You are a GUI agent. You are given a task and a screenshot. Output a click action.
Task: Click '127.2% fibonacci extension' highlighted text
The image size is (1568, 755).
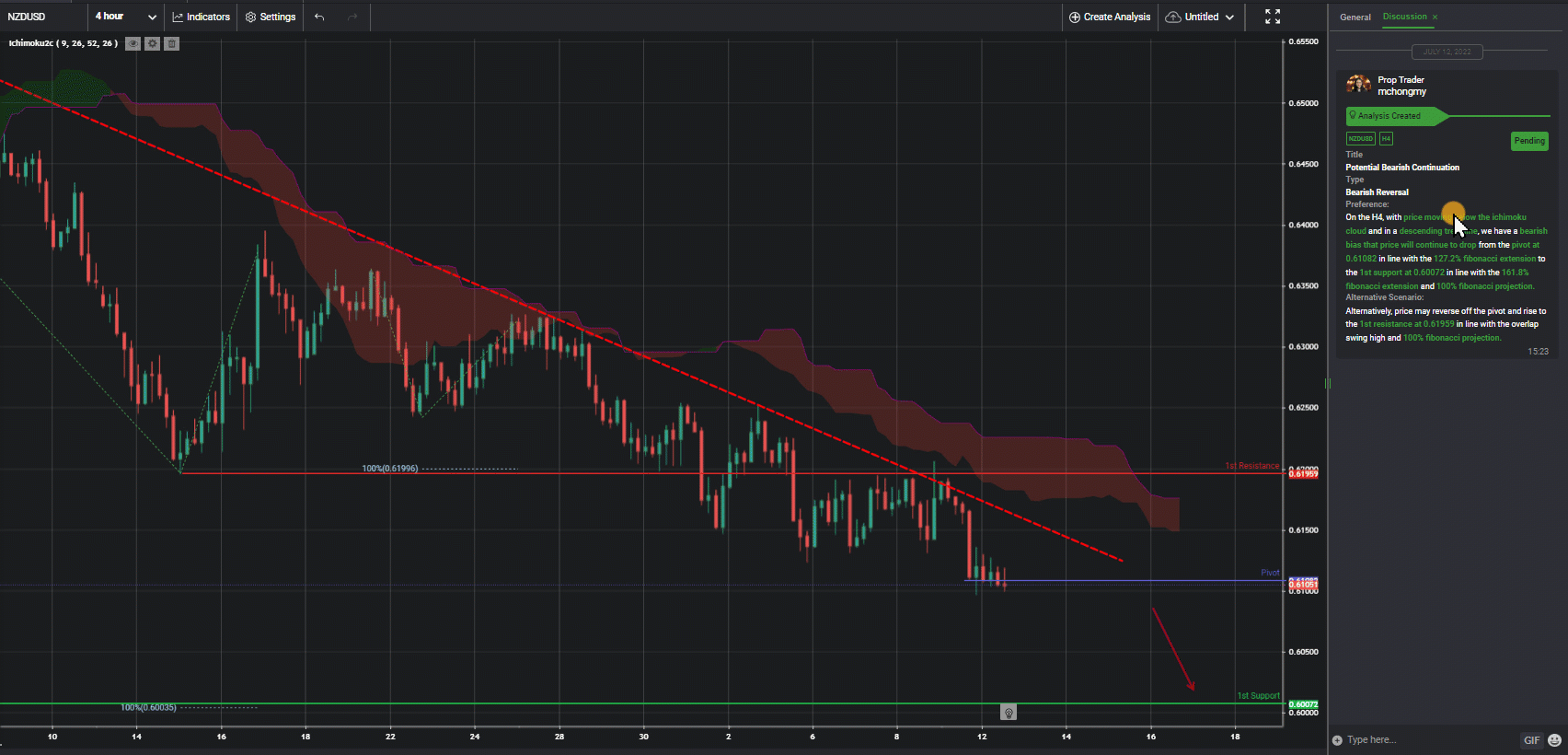pos(1484,259)
